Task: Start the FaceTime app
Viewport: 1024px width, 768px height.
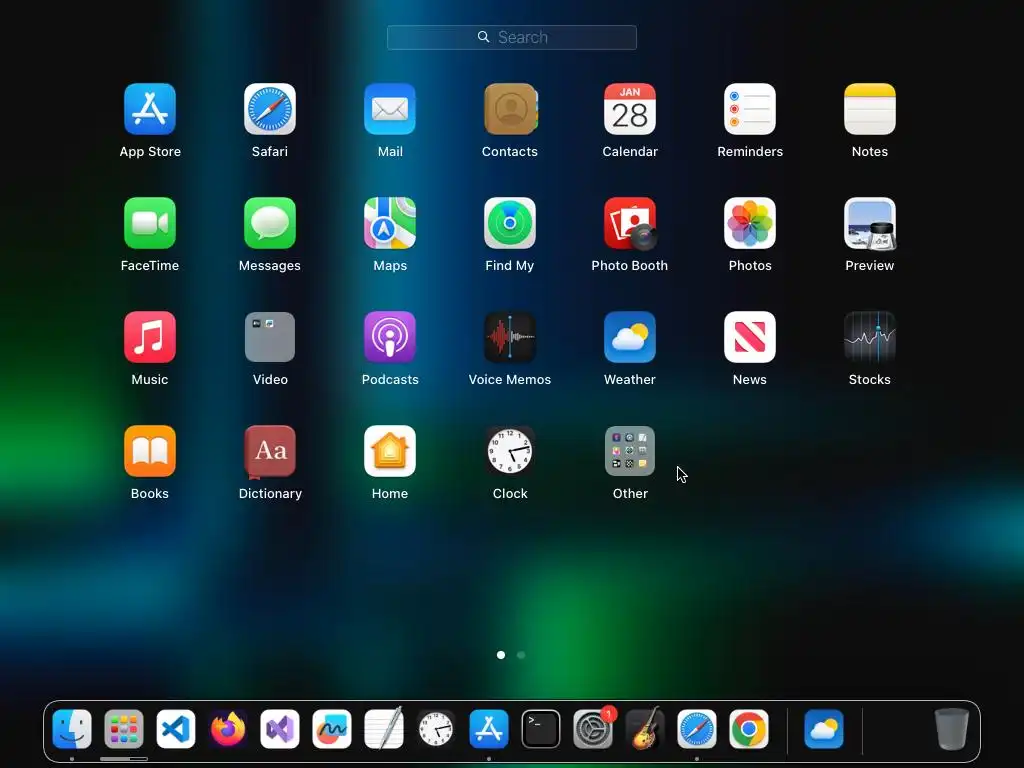Action: click(x=150, y=223)
